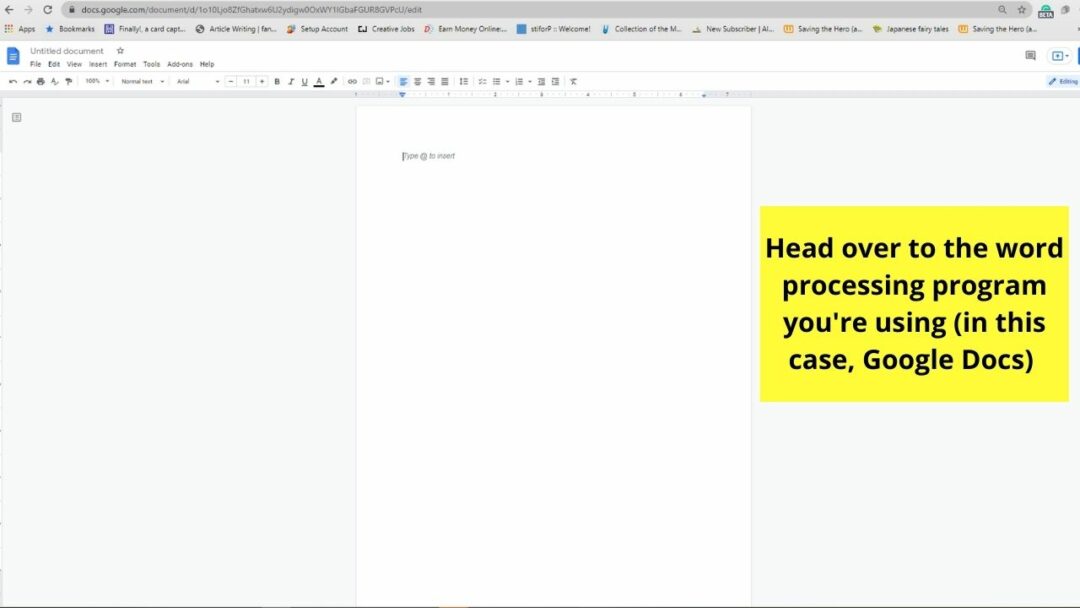Insert a bulleted list
This screenshot has width=1080, height=608.
(497, 81)
